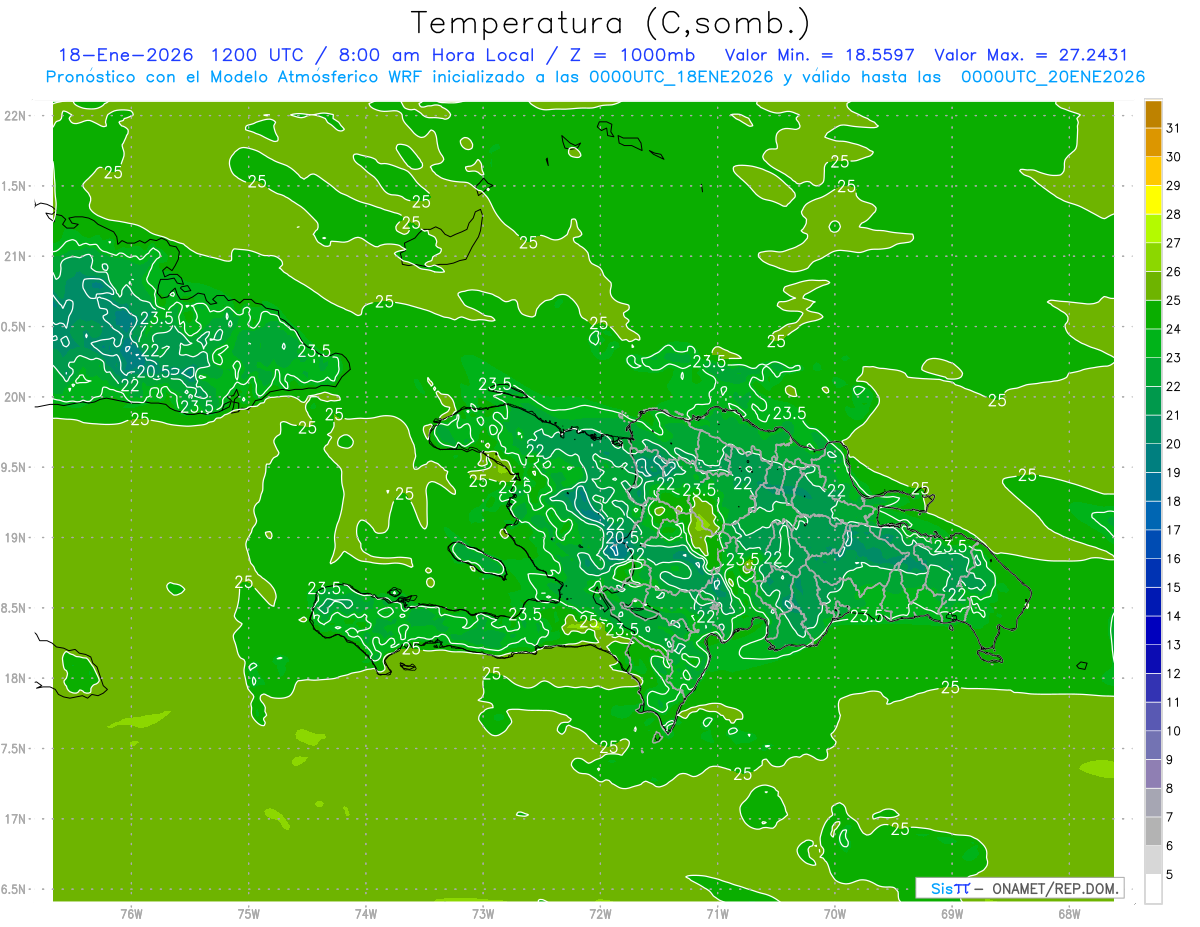Click the valid-until time "0000UTC_20ENE2026"
Screen dimensions: 1200x927
pyautogui.click(x=1053, y=77)
